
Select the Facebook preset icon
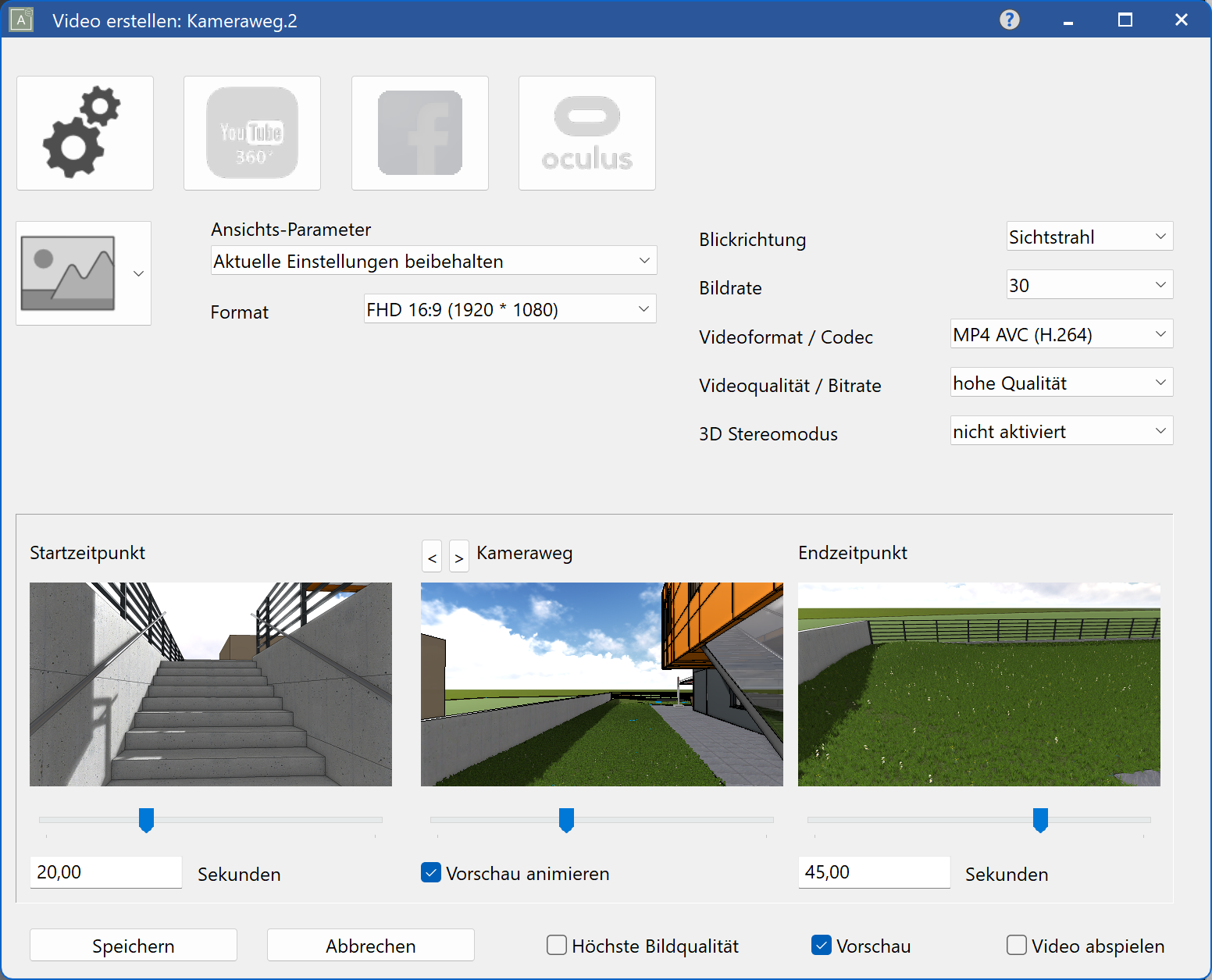(x=419, y=133)
